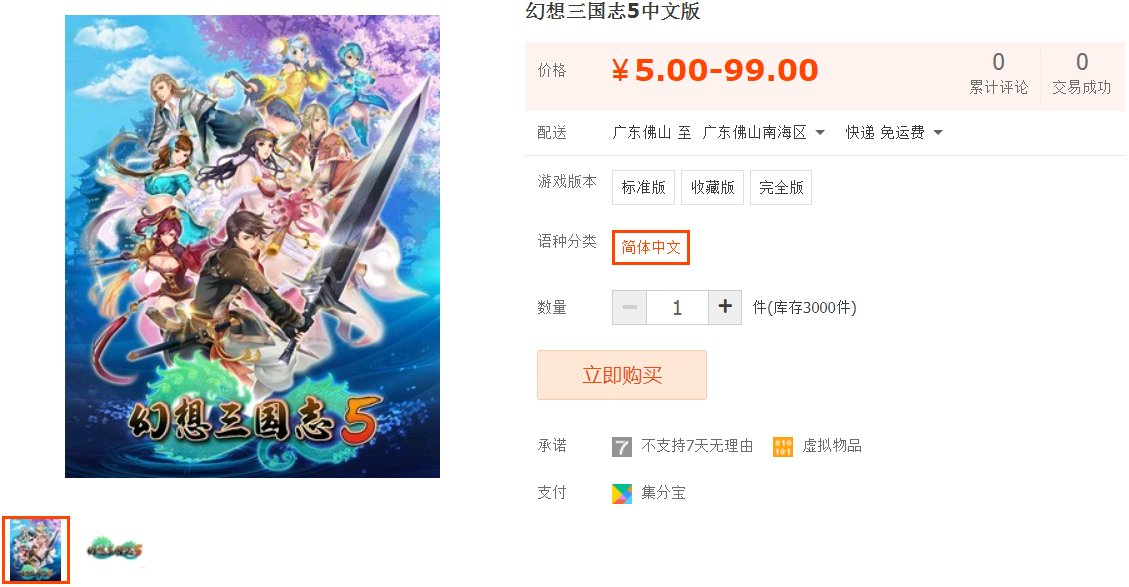Open the 累计评论 reviews count
This screenshot has height=587, width=1129.
(x=998, y=73)
